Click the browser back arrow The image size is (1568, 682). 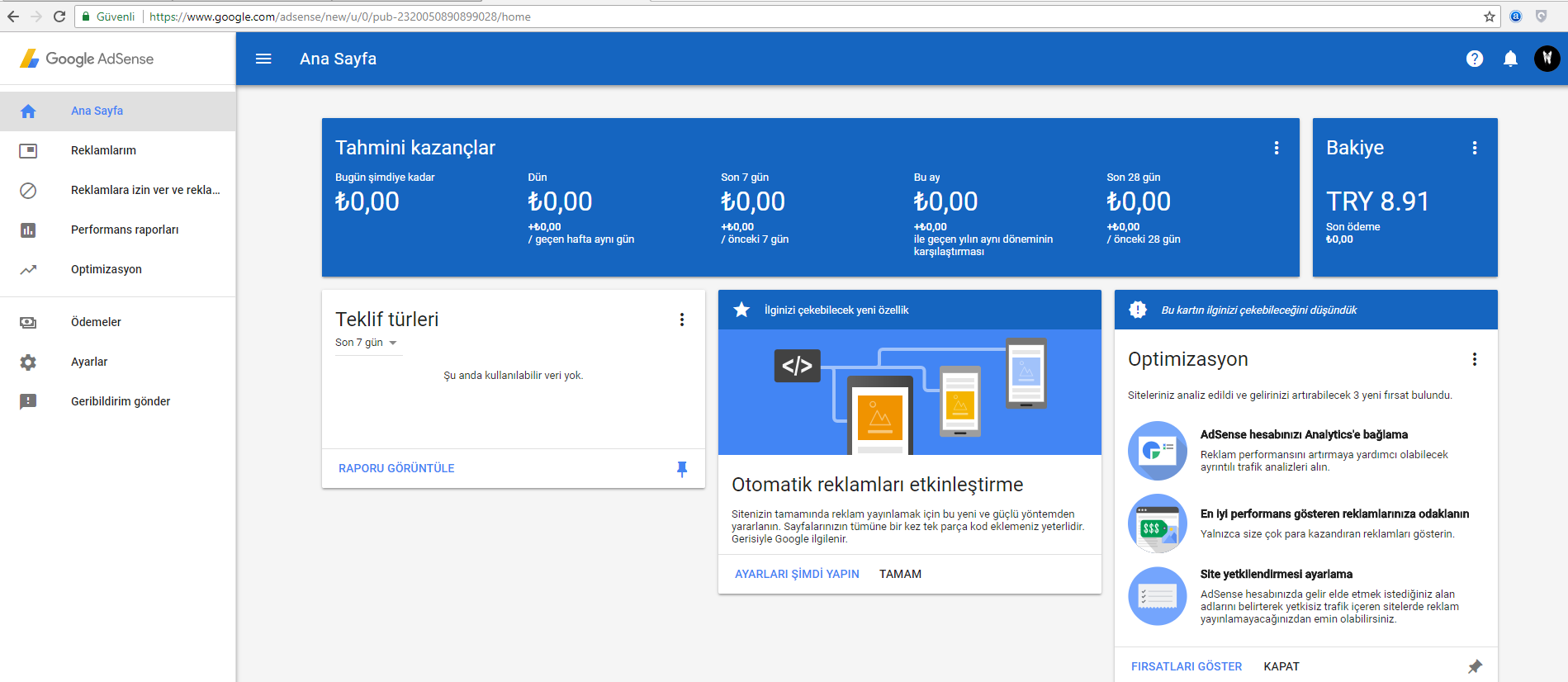13,17
